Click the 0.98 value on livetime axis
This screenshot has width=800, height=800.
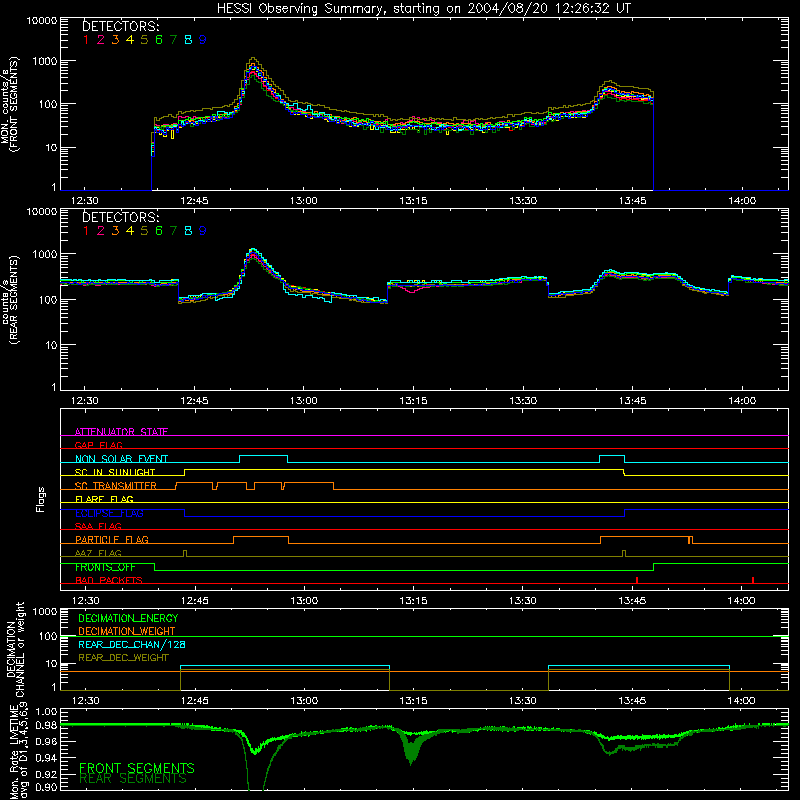coord(46,726)
